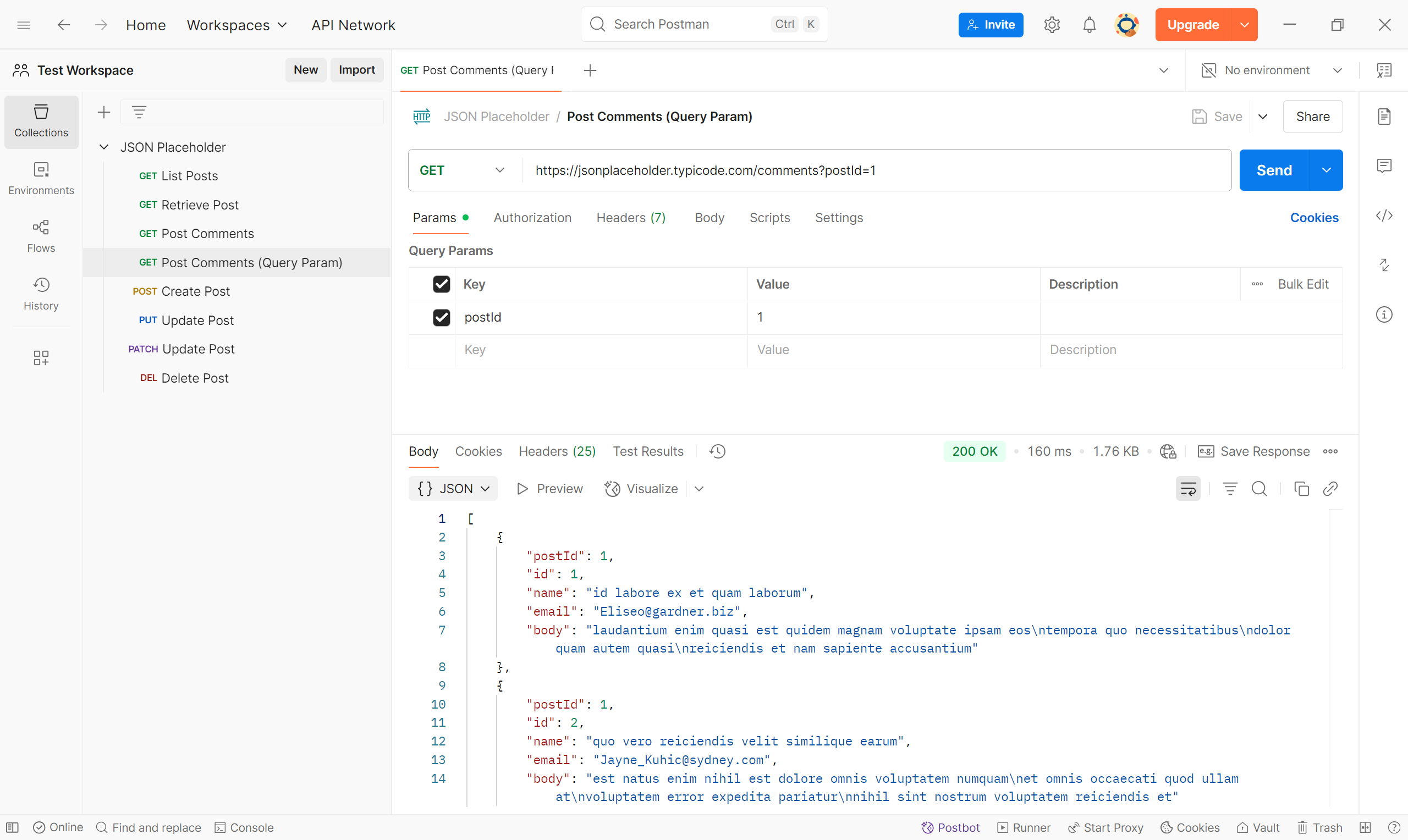Toggle the header checkbox for all params

click(442, 284)
